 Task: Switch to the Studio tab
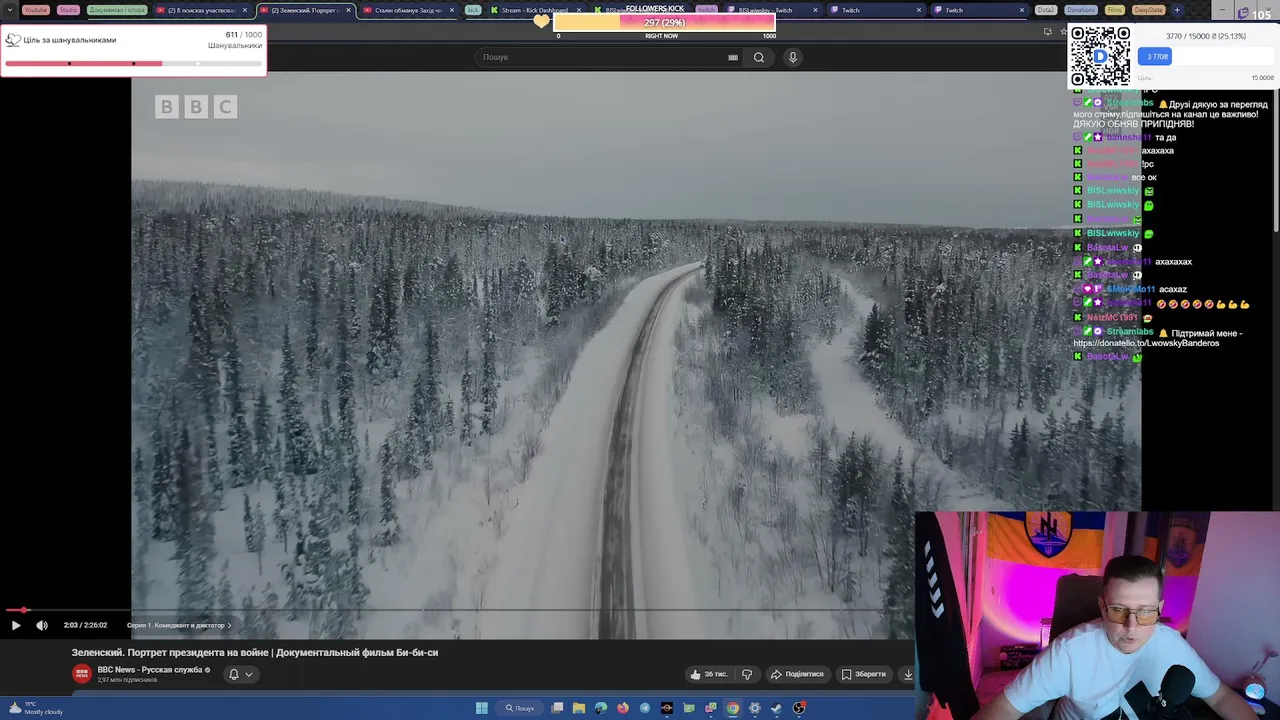point(68,10)
